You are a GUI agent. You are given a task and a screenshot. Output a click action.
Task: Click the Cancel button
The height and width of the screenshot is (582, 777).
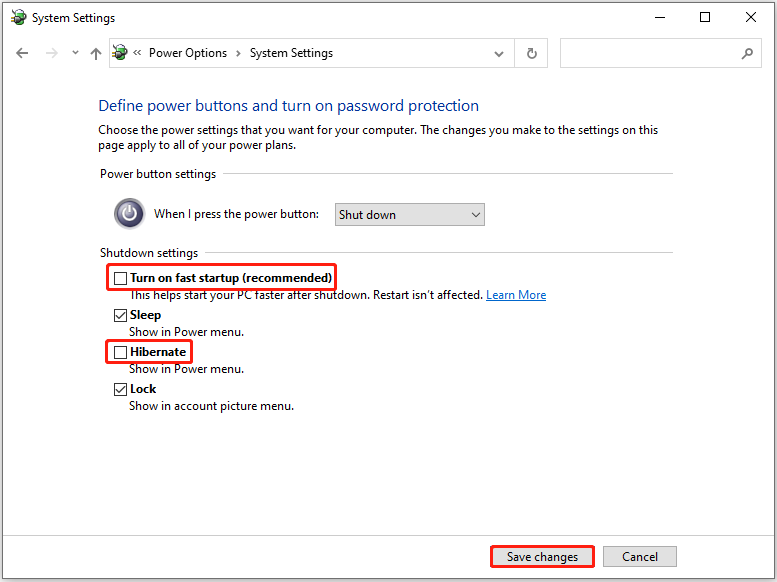[x=640, y=557]
